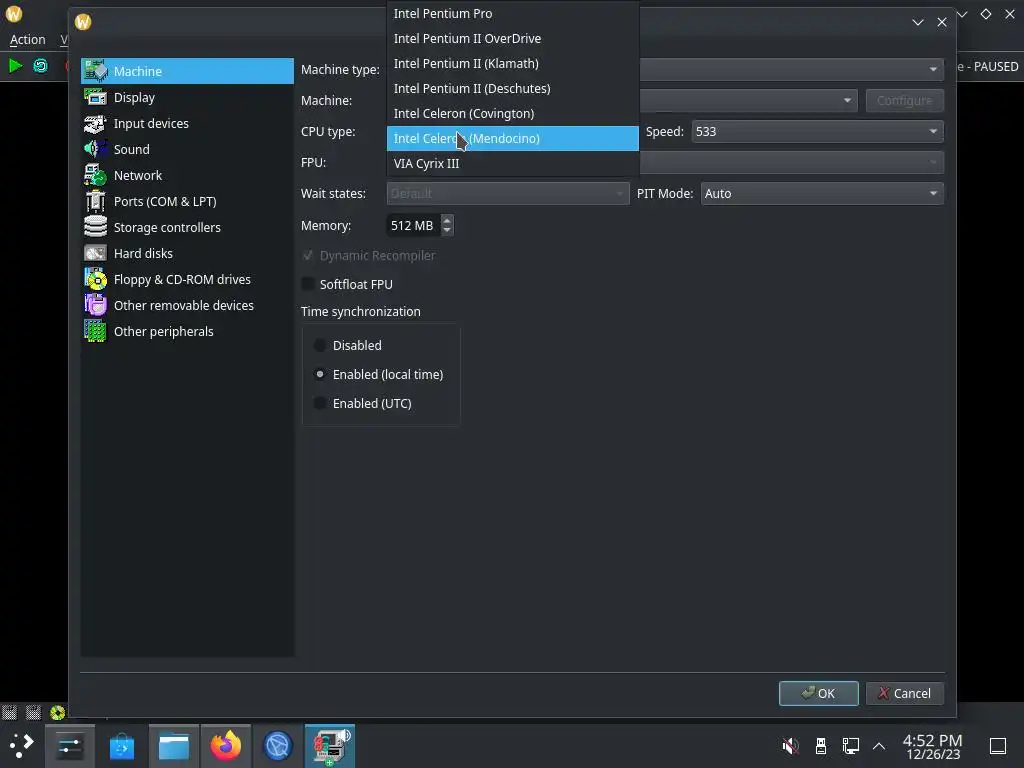The height and width of the screenshot is (768, 1024).
Task: Click the Cancel button
Action: pos(904,693)
